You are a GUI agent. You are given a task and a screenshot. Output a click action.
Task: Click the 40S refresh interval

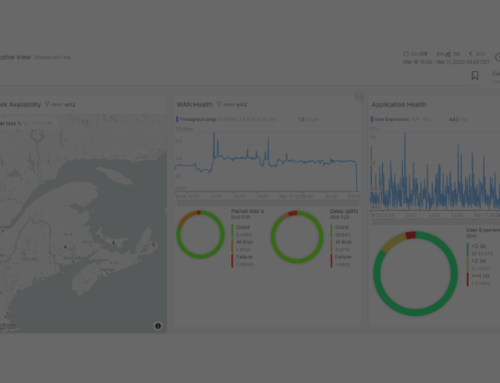(x=480, y=54)
